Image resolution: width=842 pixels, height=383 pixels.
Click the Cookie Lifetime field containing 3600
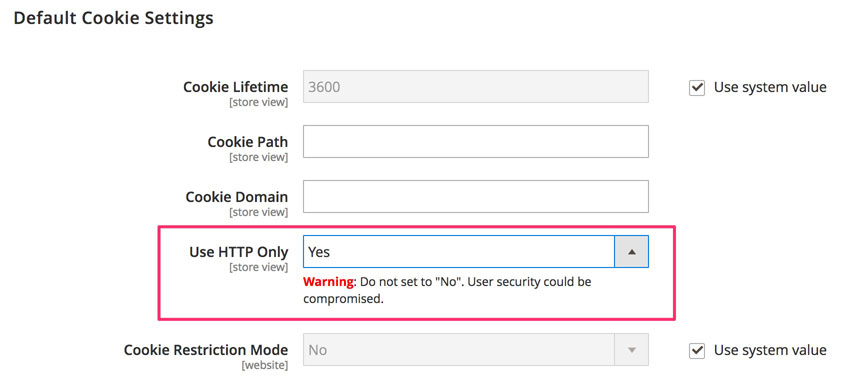476,86
